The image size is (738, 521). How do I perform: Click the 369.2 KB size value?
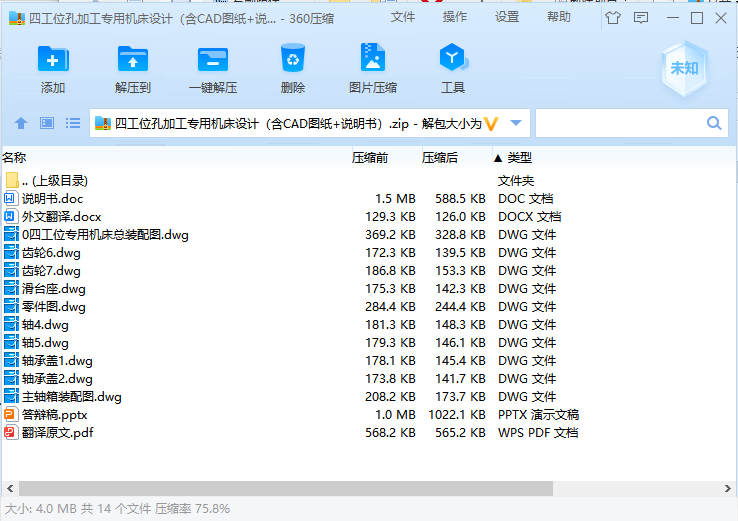point(390,234)
